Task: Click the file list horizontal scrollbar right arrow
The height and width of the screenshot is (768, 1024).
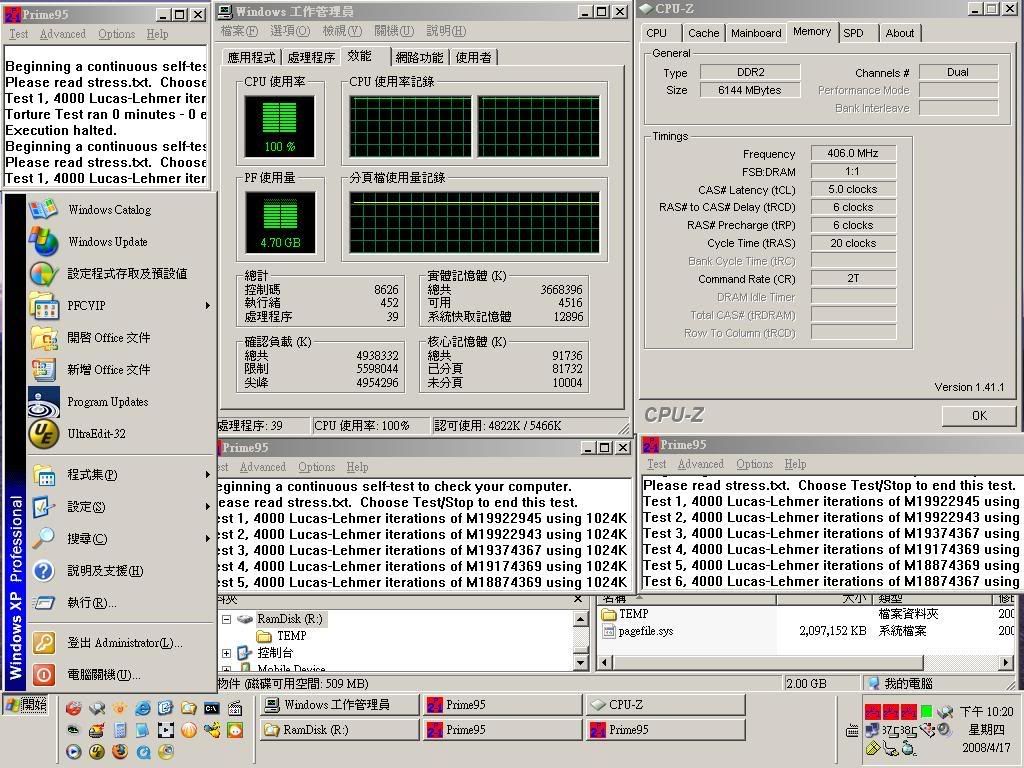Action: [1006, 662]
